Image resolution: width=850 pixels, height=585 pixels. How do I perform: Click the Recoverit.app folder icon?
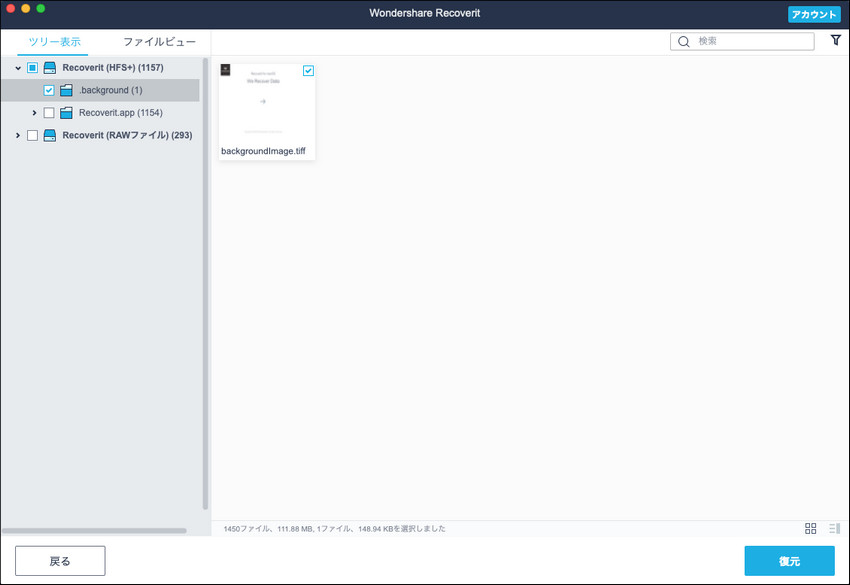66,113
